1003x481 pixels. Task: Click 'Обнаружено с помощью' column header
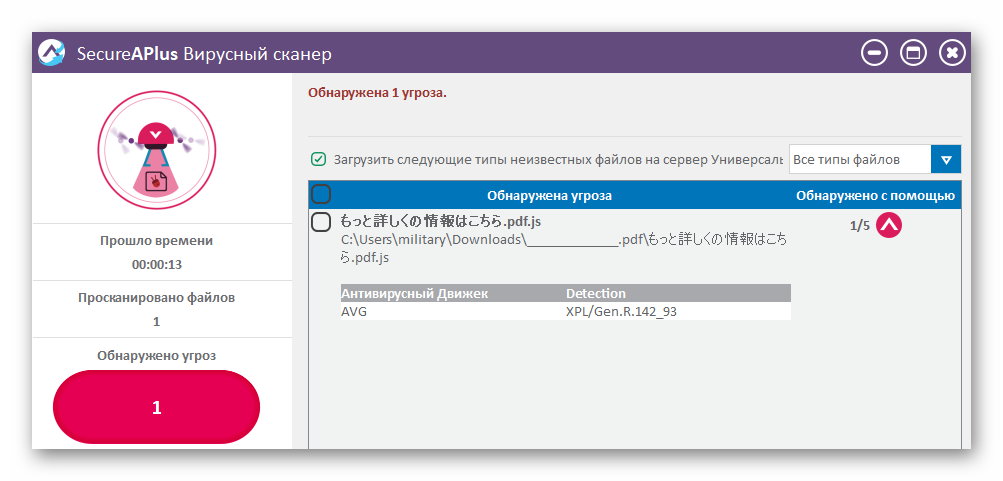(x=875, y=196)
